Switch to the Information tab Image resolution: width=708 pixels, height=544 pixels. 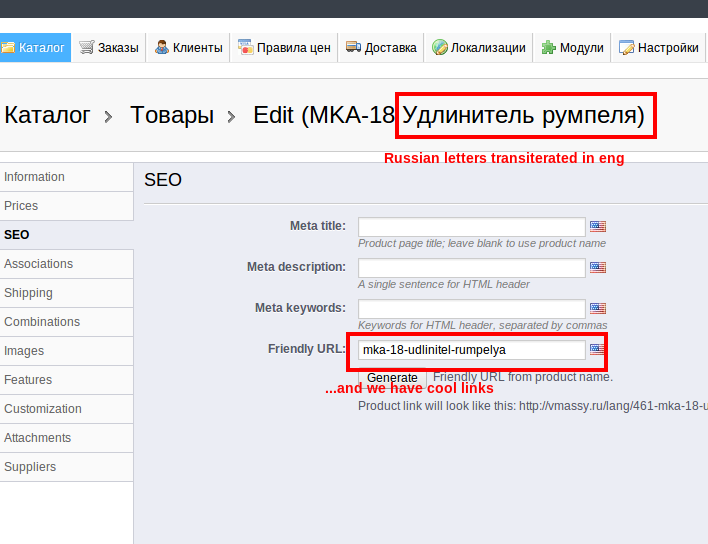click(x=66, y=177)
